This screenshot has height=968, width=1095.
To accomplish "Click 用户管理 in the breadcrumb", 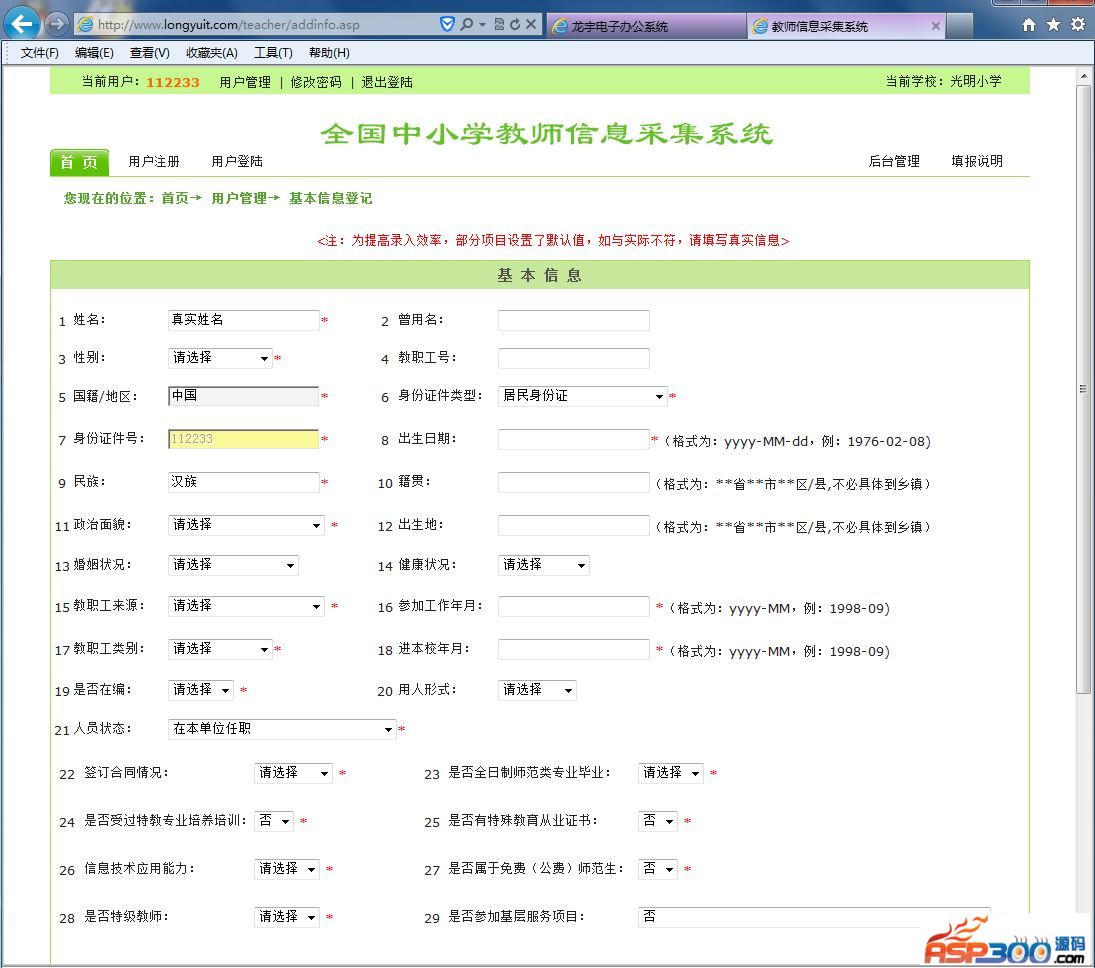I will (x=239, y=198).
